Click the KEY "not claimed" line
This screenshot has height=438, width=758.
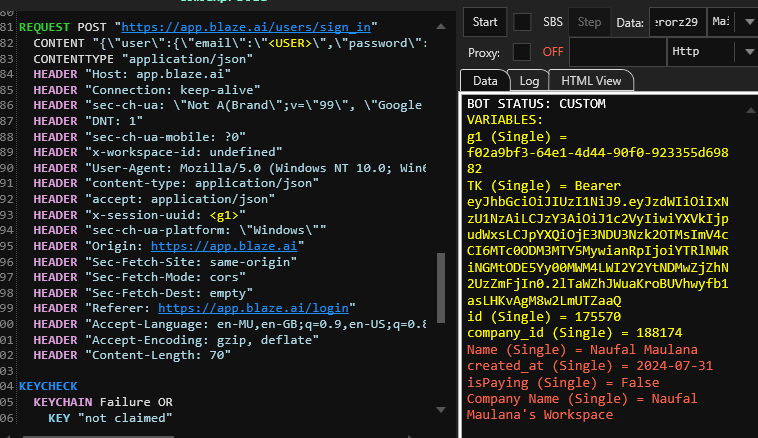click(x=110, y=418)
